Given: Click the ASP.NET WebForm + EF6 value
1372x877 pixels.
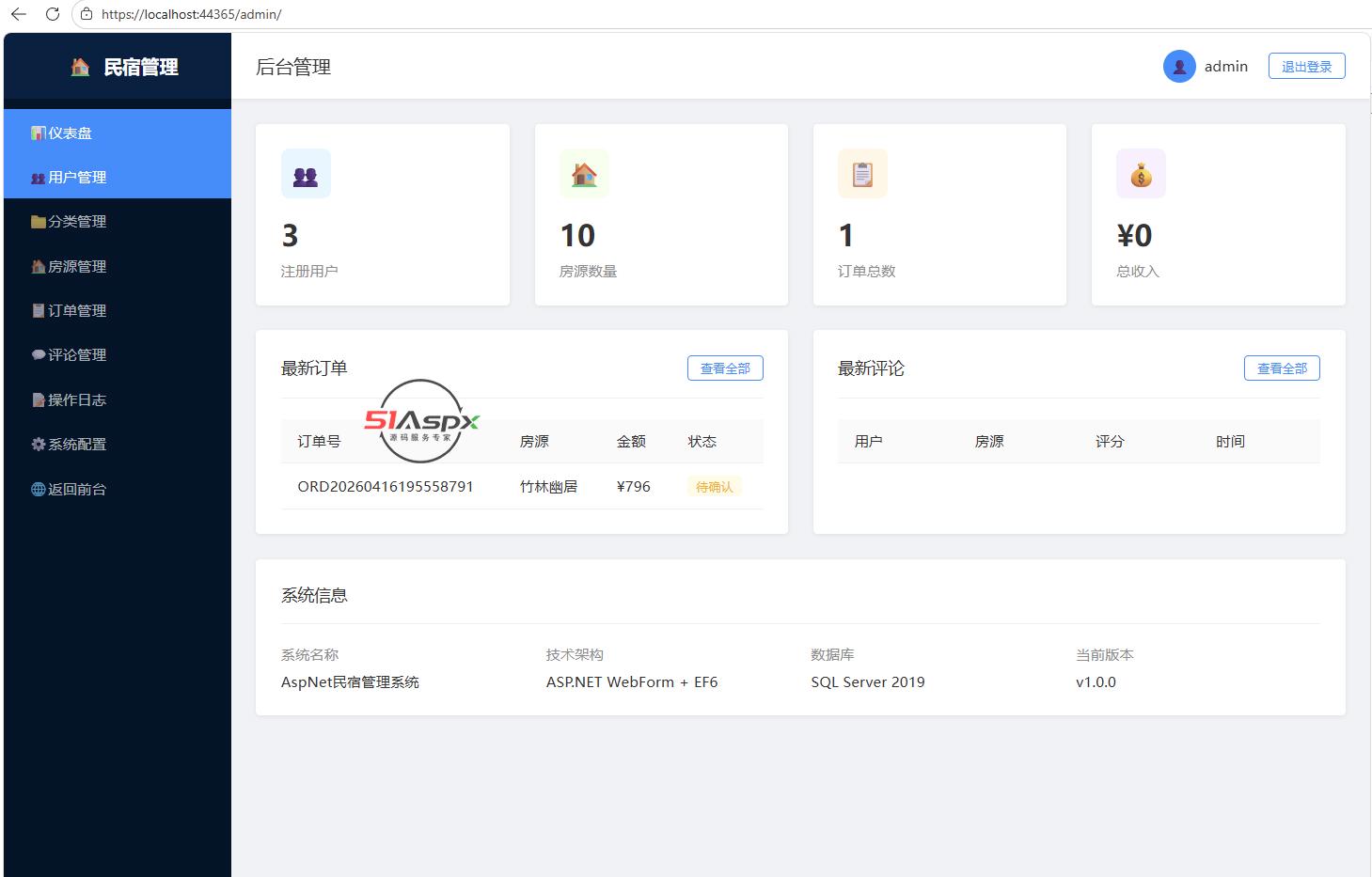Looking at the screenshot, I should tap(632, 681).
